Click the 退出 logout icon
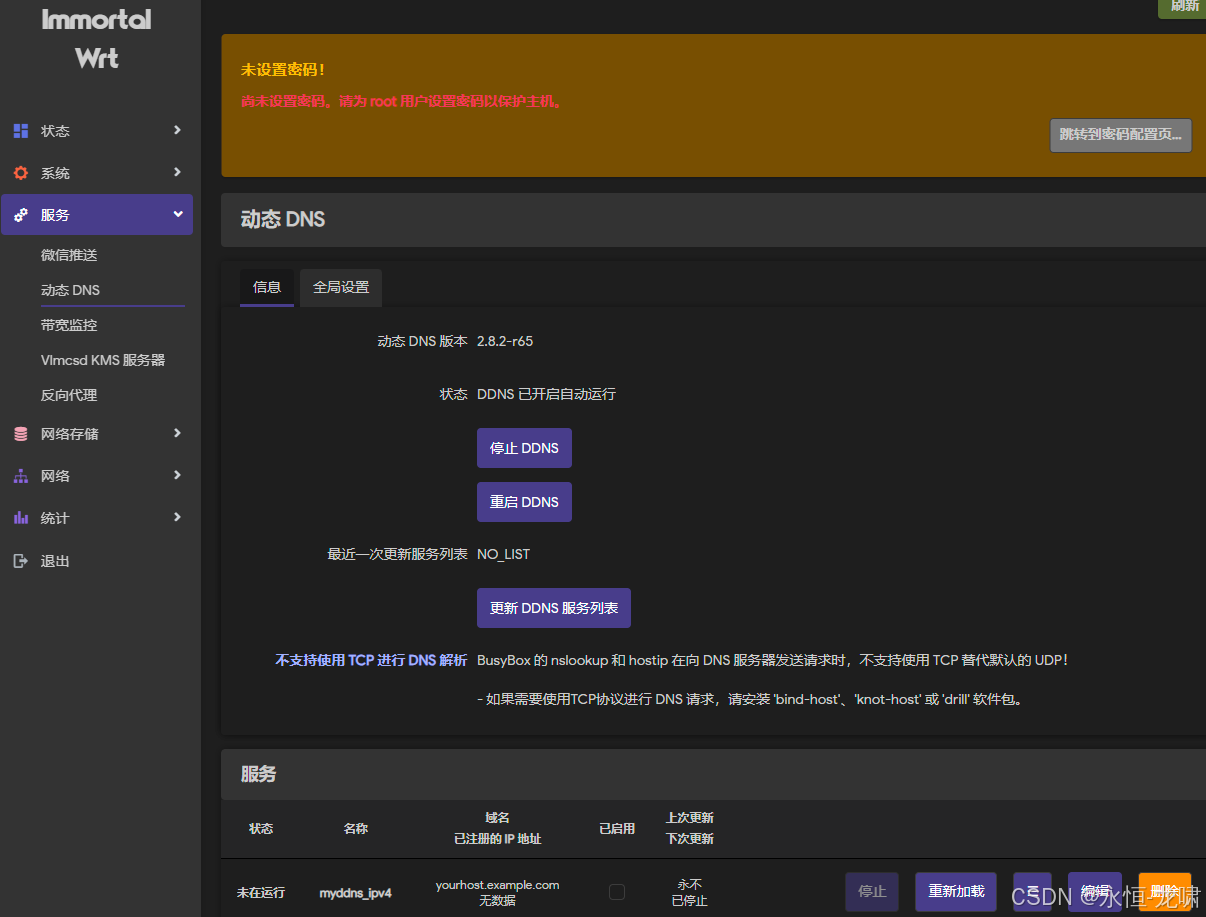The image size is (1206, 917). point(21,561)
